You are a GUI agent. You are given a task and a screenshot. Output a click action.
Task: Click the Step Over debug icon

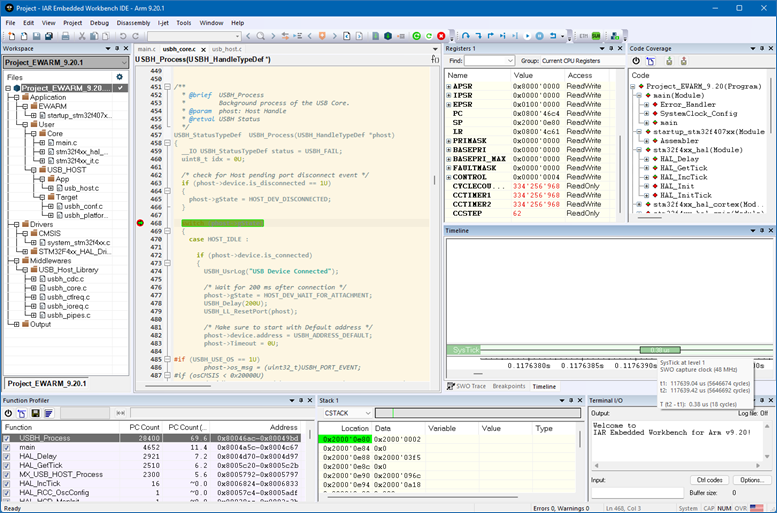pos(466,36)
